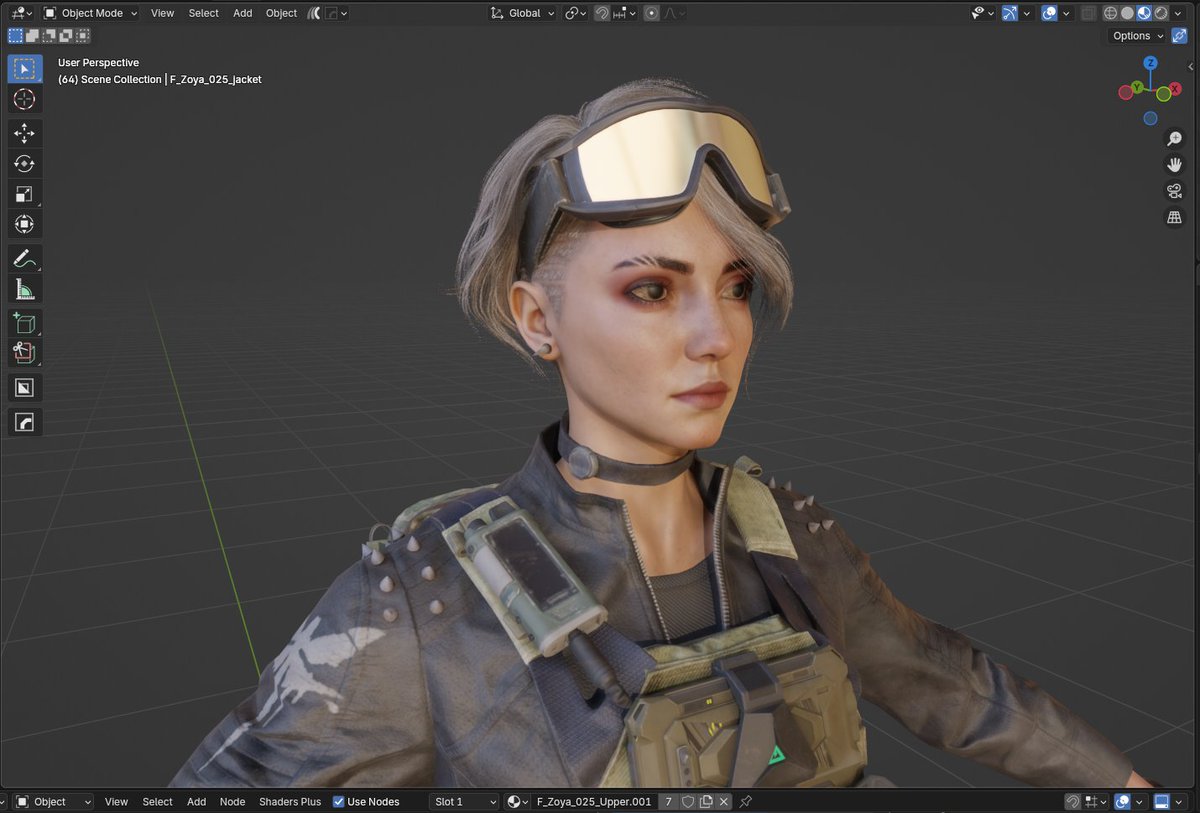Screen dimensions: 1200x813
Task: Select the Annotate tool
Action: [x=25, y=257]
